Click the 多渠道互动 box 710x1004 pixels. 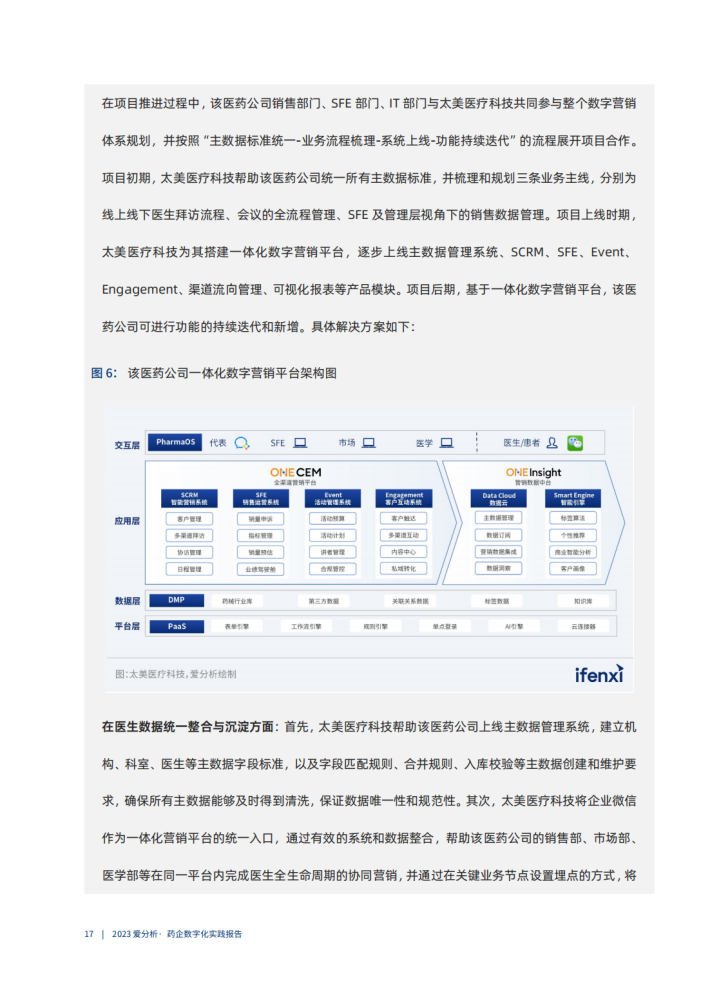coord(404,535)
